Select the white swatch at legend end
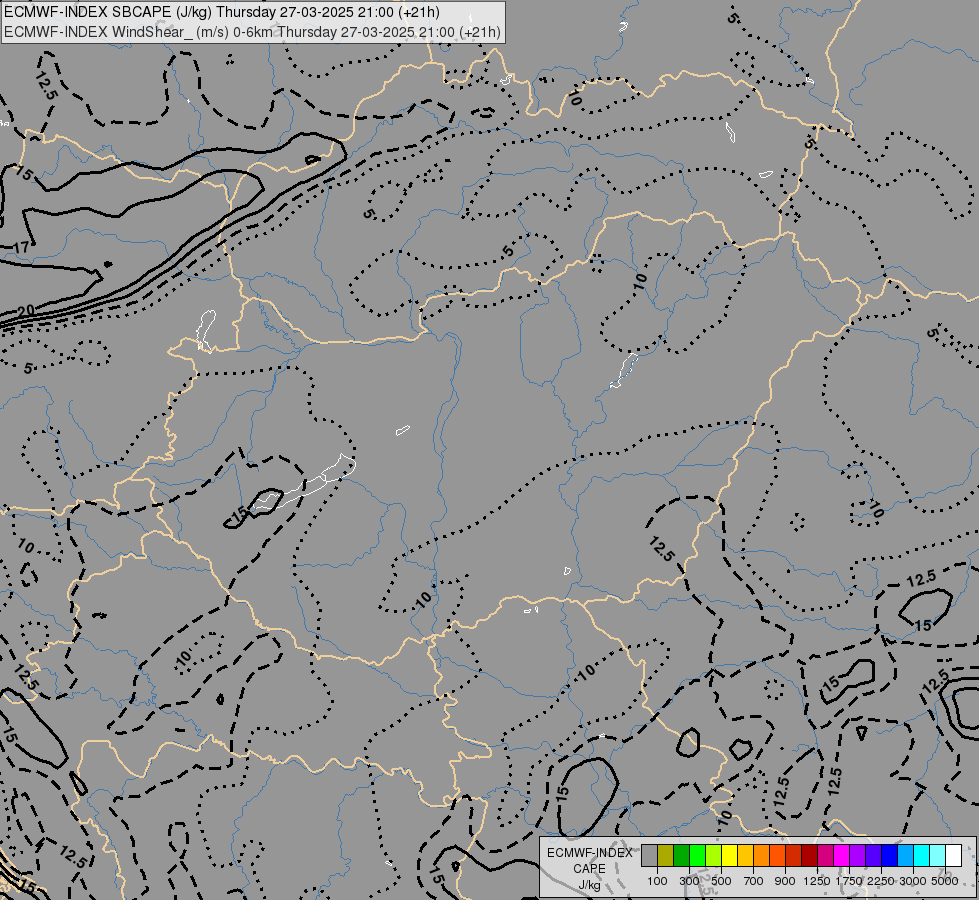 coord(953,855)
